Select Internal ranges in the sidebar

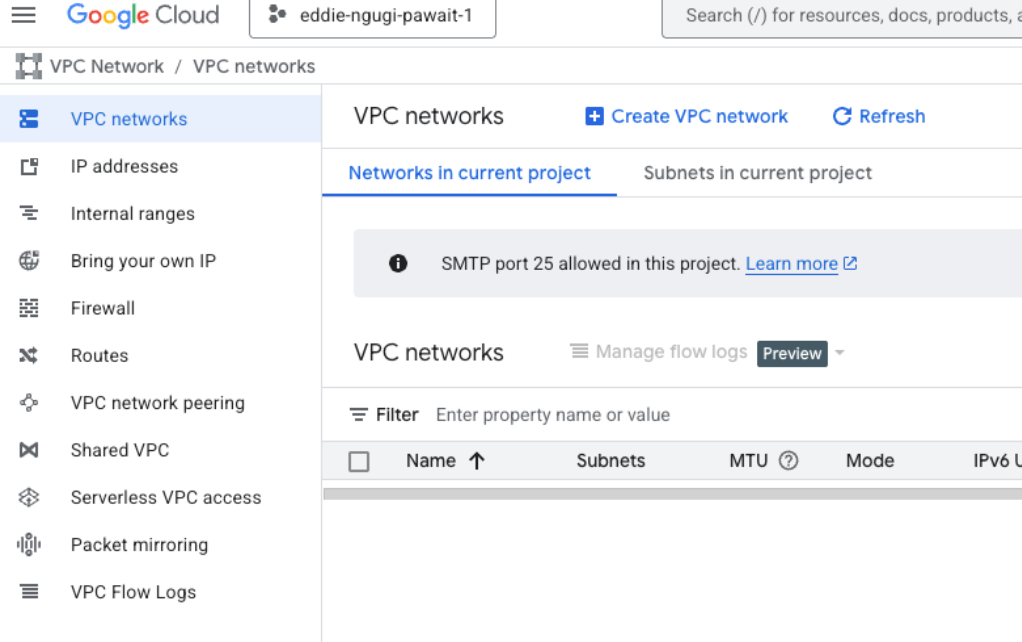pyautogui.click(x=132, y=213)
